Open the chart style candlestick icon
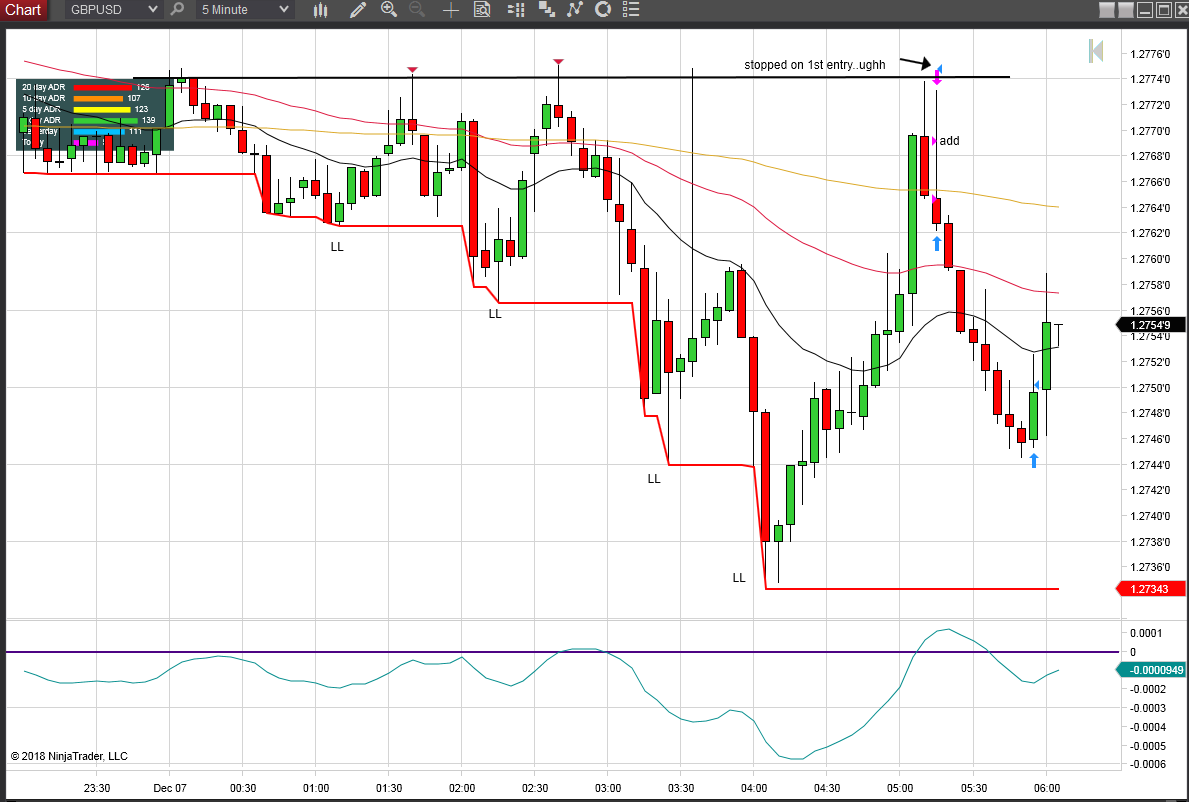This screenshot has height=802, width=1189. [x=321, y=10]
